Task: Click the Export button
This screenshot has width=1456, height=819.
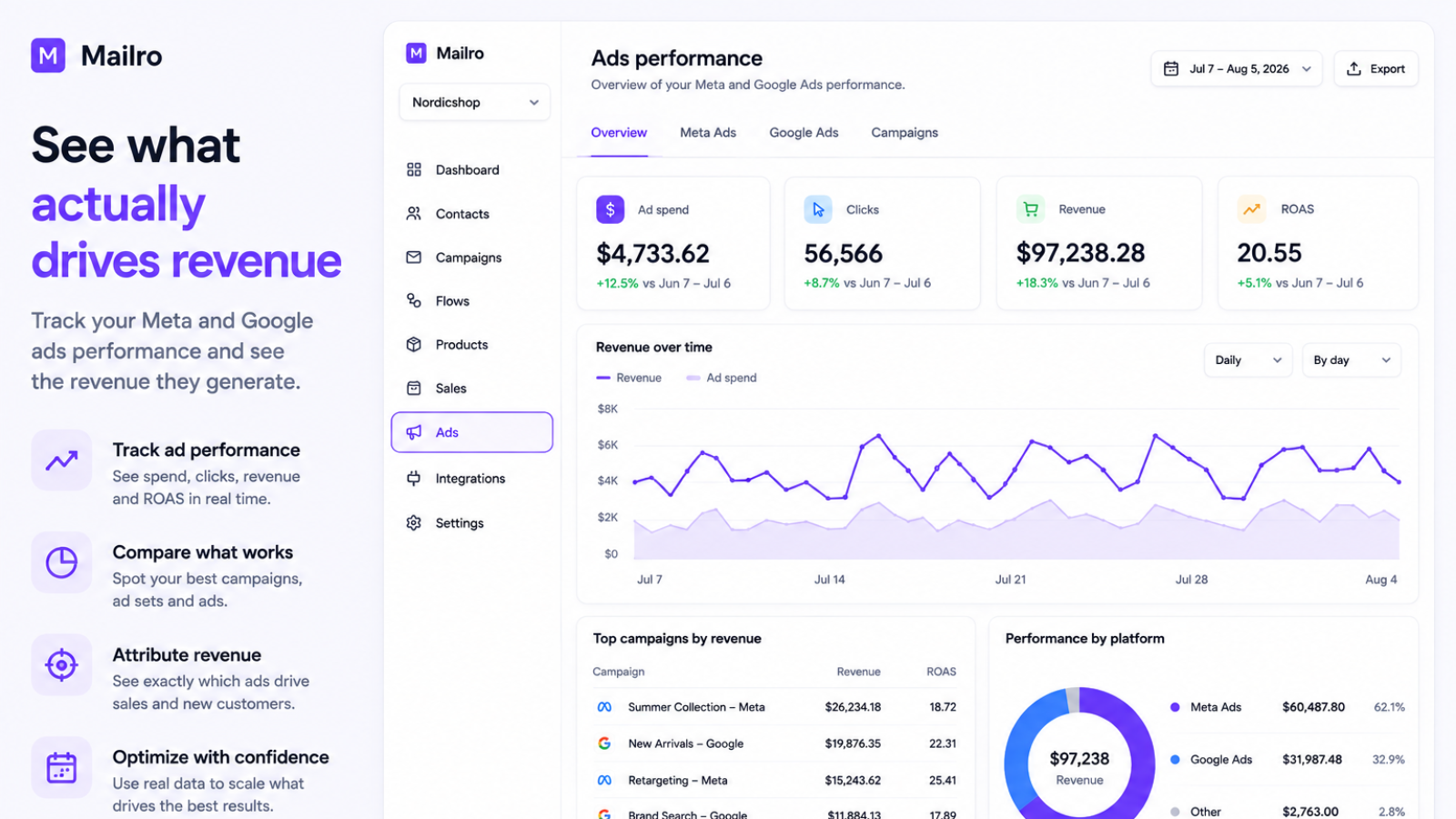Action: coord(1376,69)
